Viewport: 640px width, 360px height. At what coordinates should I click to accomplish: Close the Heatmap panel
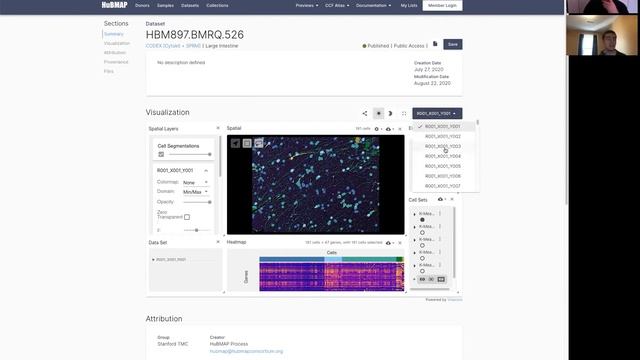click(400, 243)
